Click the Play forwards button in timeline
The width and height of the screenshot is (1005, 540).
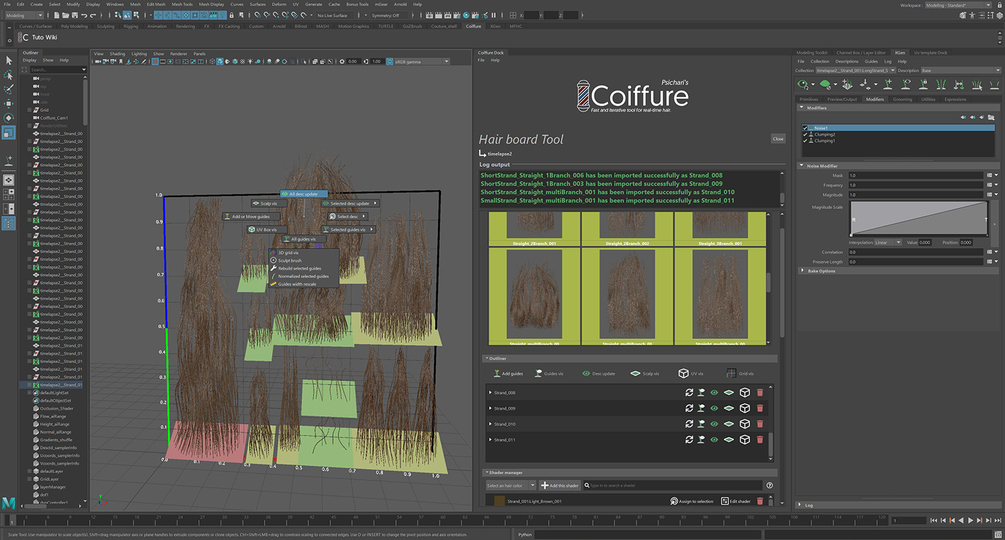(970, 520)
